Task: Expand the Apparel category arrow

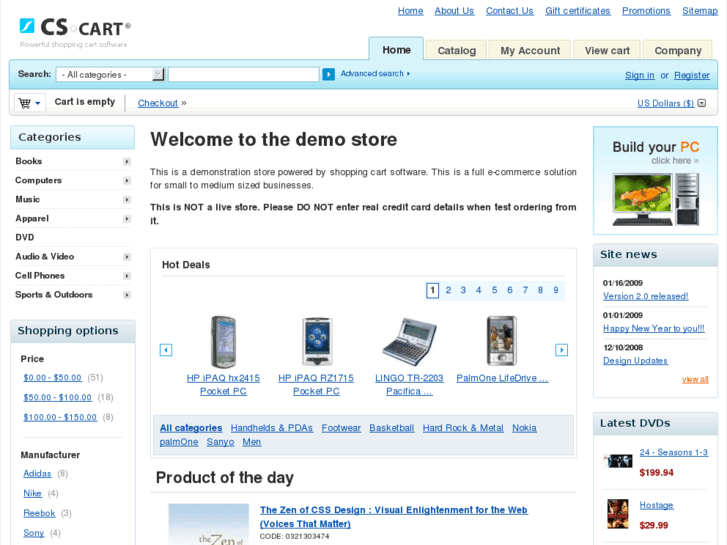Action: pos(127,218)
